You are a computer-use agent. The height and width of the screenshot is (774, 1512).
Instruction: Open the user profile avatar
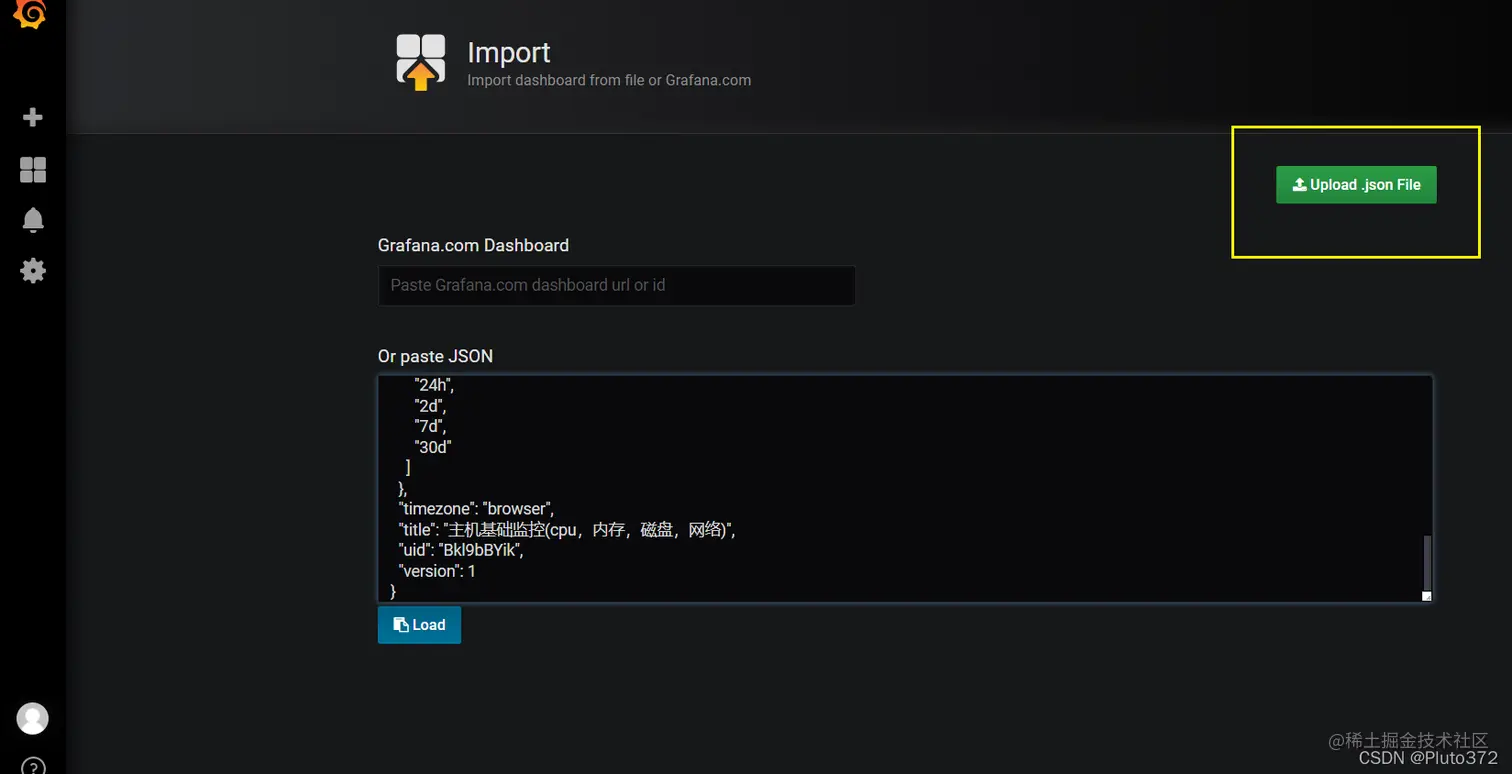(33, 718)
